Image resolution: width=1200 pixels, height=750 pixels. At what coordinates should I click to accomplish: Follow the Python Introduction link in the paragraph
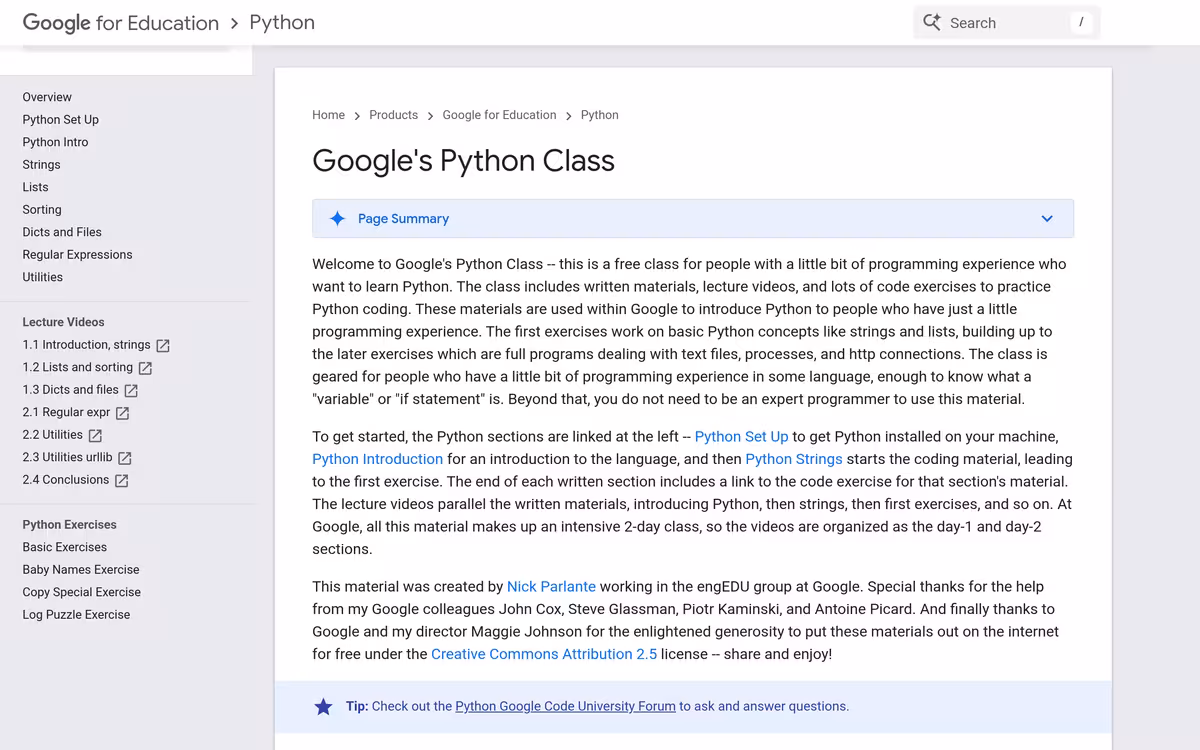click(x=377, y=459)
